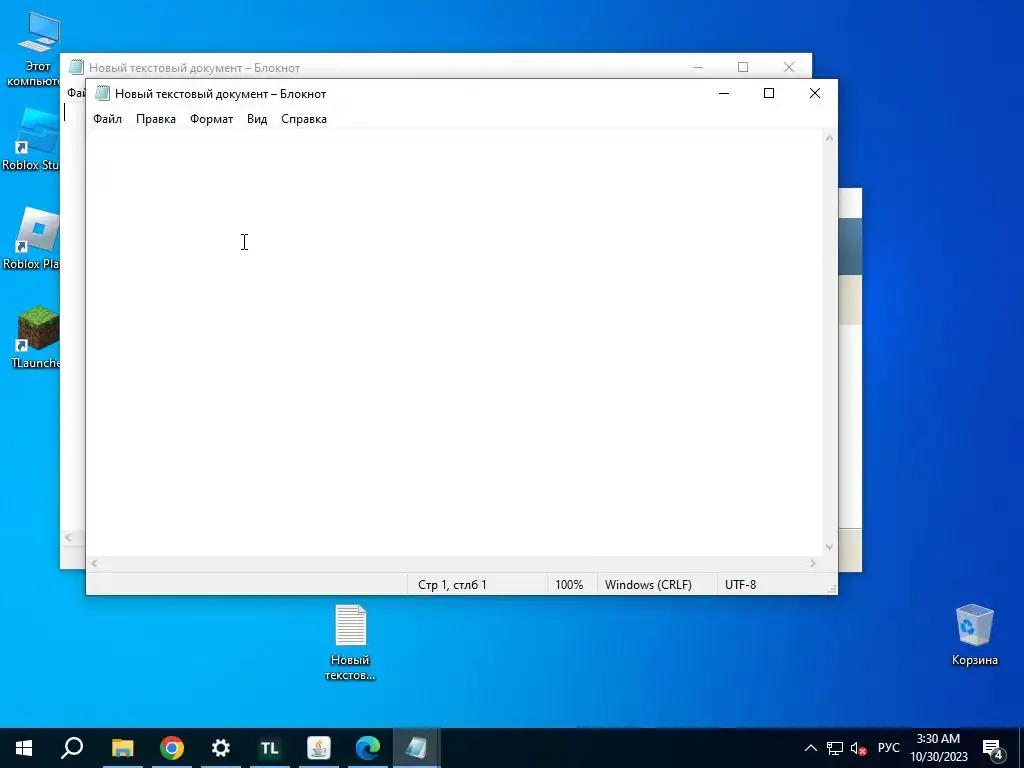Click the up arrow of vertical scrollbar
Screen dimensions: 1024x768
pos(829,138)
